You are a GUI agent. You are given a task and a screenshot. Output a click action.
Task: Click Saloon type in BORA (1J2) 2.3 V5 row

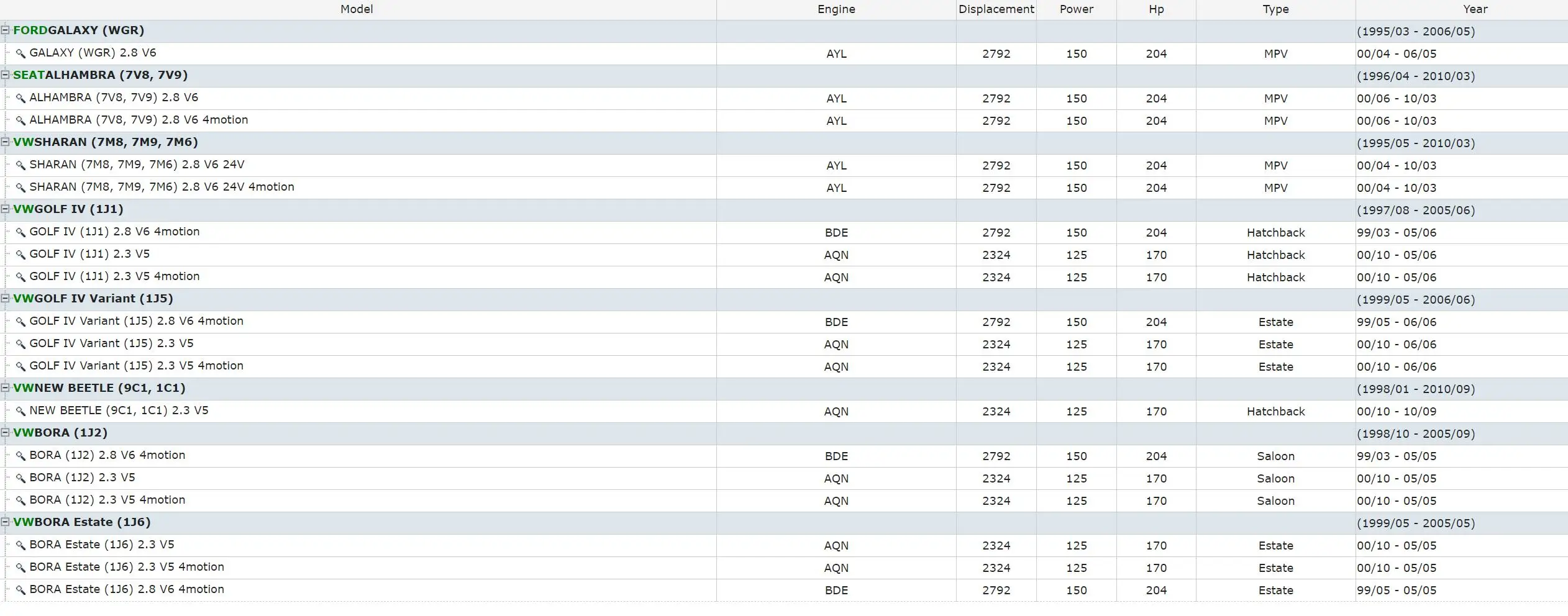tap(1276, 479)
